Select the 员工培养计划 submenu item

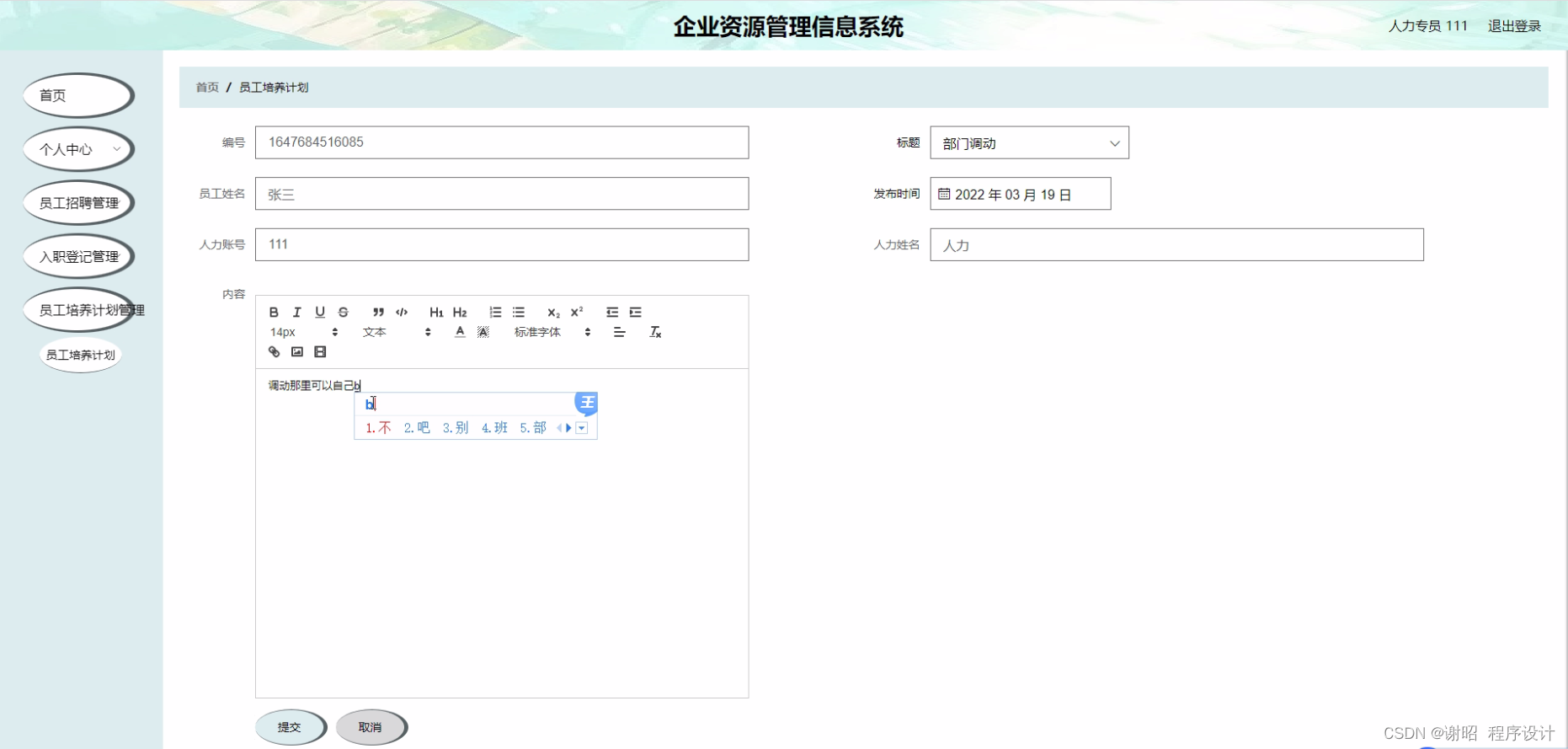point(80,355)
